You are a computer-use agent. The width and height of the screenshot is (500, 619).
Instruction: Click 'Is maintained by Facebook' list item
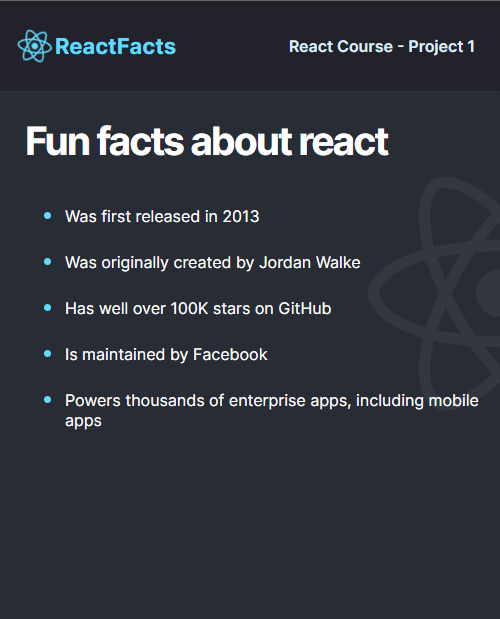(166, 355)
